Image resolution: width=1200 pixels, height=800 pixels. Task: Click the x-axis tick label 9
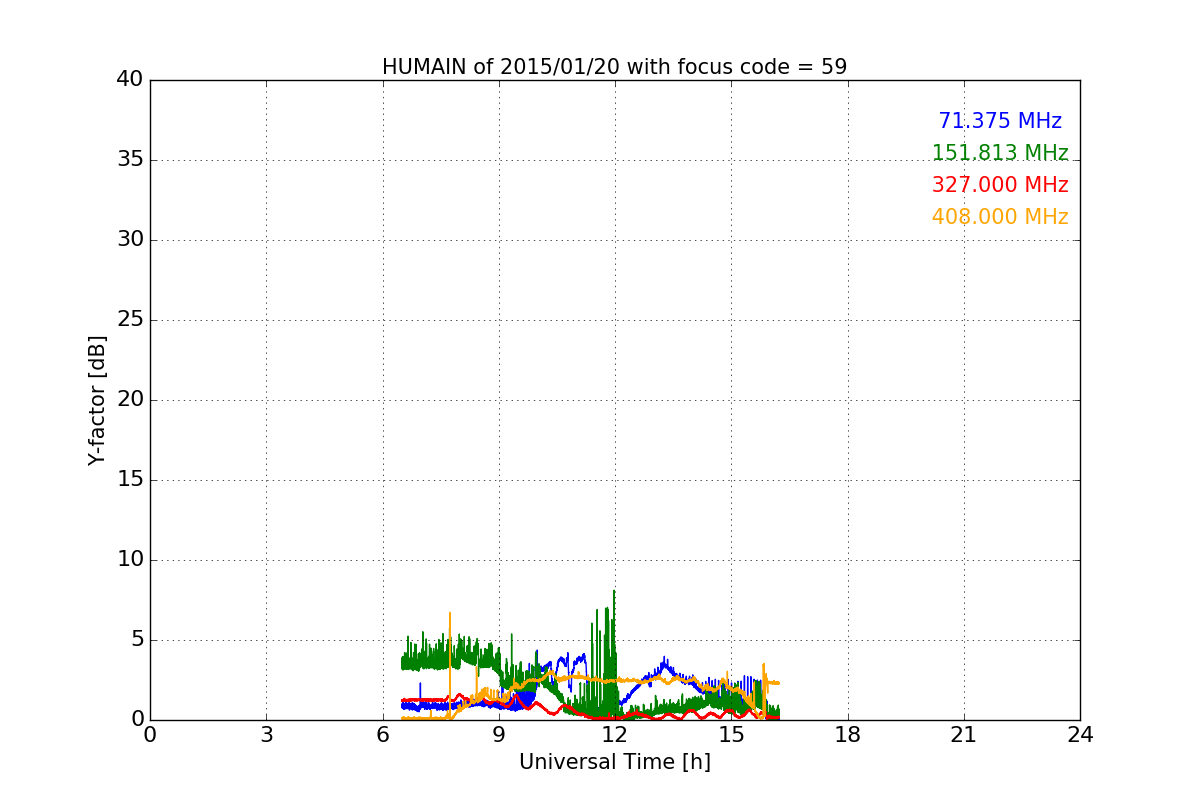(x=499, y=734)
